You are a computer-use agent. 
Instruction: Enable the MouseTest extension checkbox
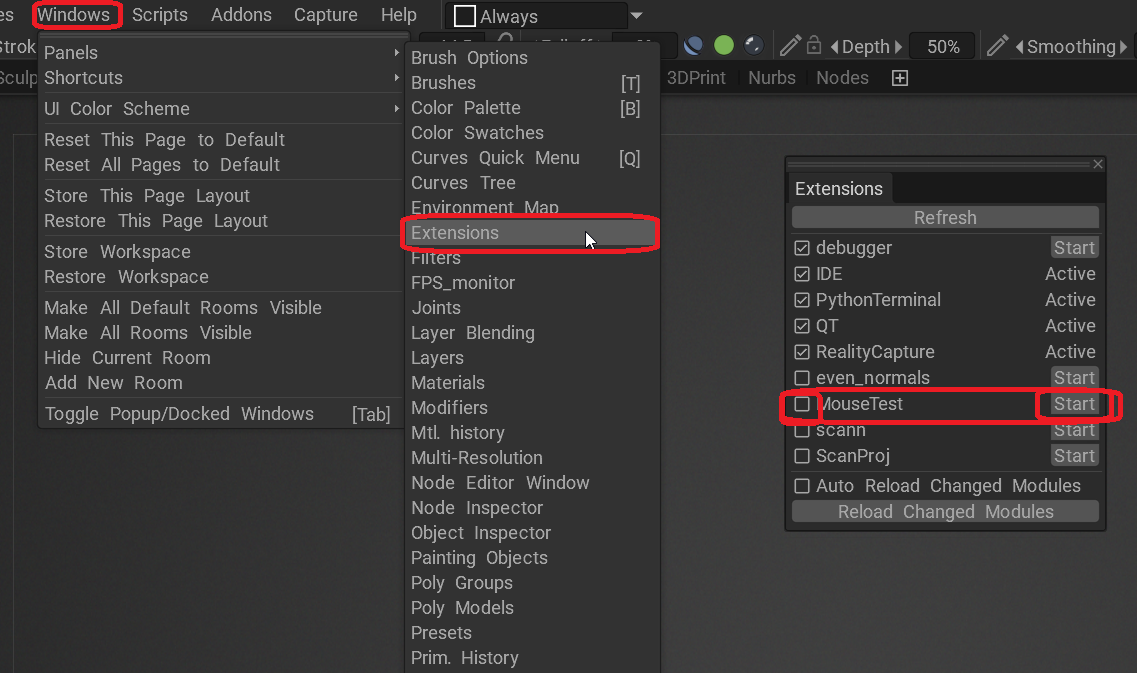[x=802, y=404]
